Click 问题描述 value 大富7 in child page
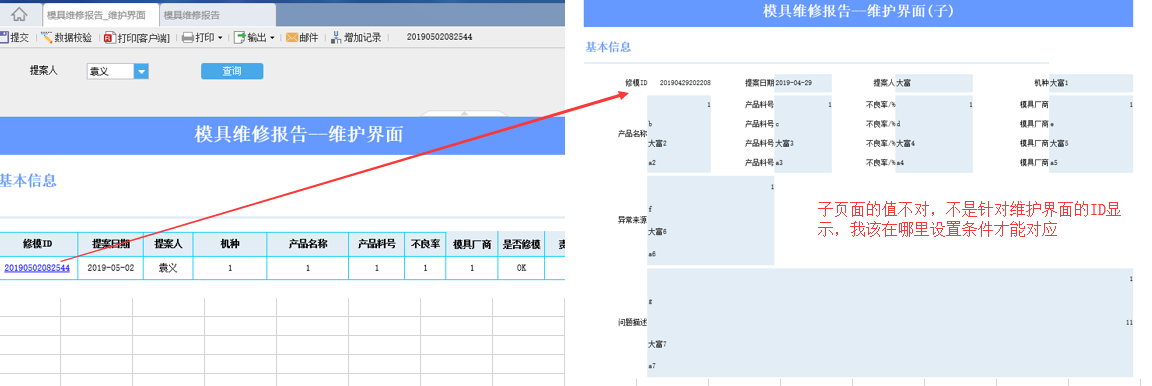1152x386 pixels. [x=658, y=344]
